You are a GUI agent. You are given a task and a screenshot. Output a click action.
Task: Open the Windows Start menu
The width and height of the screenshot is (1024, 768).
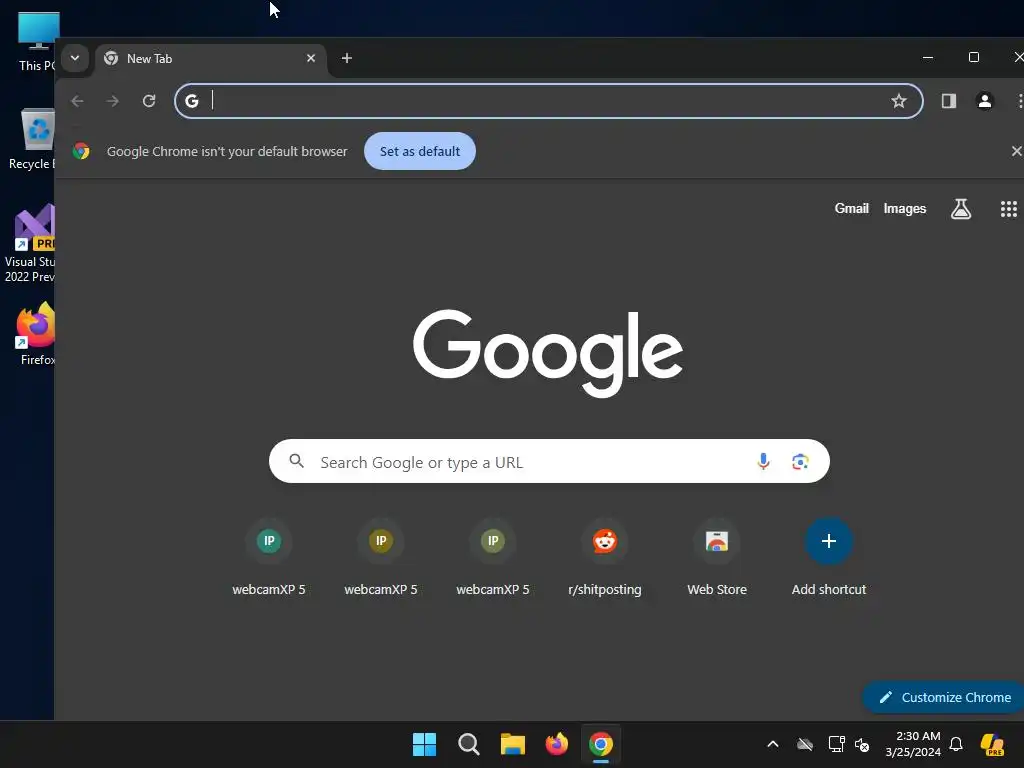click(424, 744)
